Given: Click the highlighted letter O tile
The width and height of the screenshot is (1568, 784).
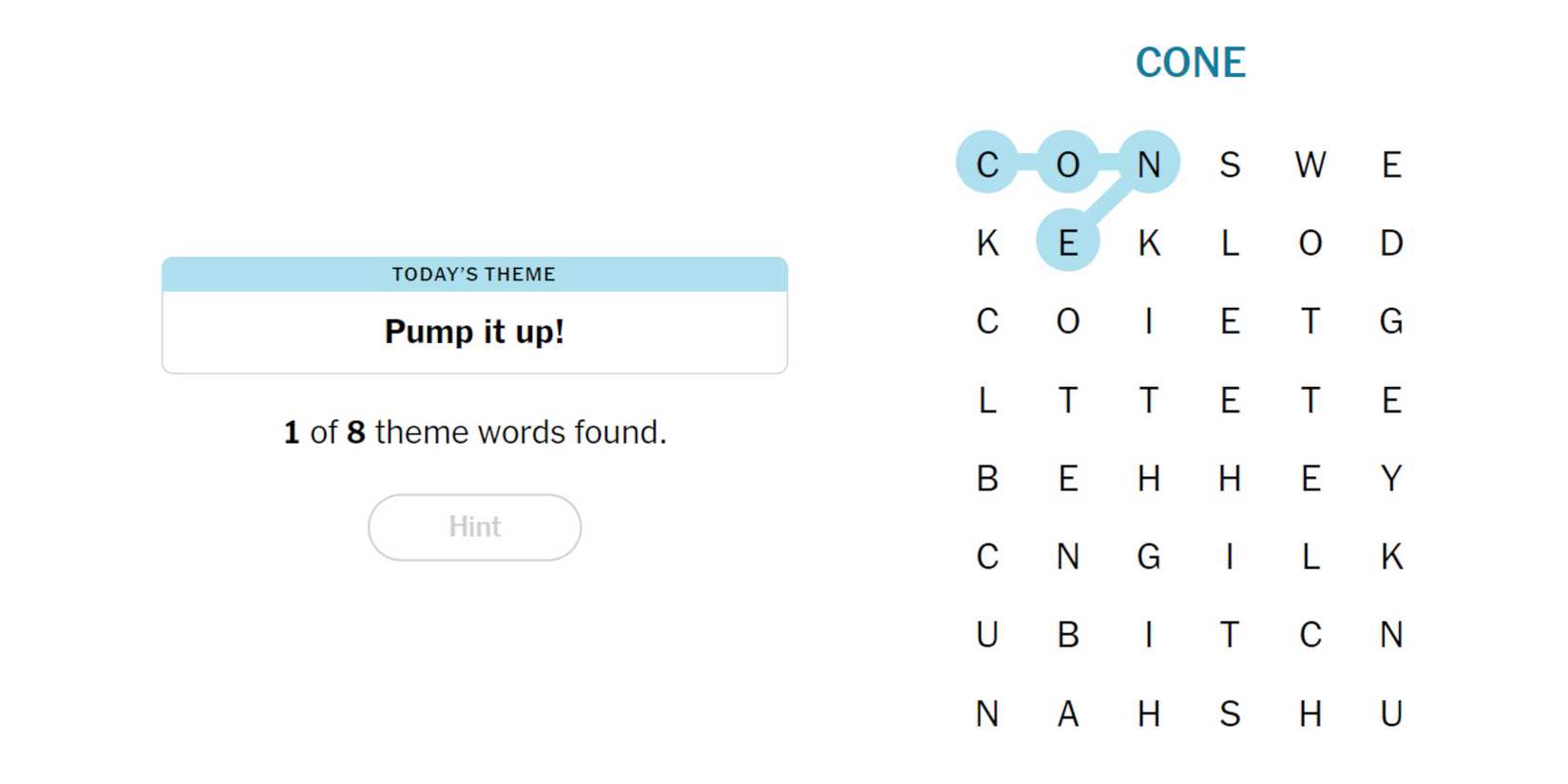Looking at the screenshot, I should click(x=1068, y=163).
